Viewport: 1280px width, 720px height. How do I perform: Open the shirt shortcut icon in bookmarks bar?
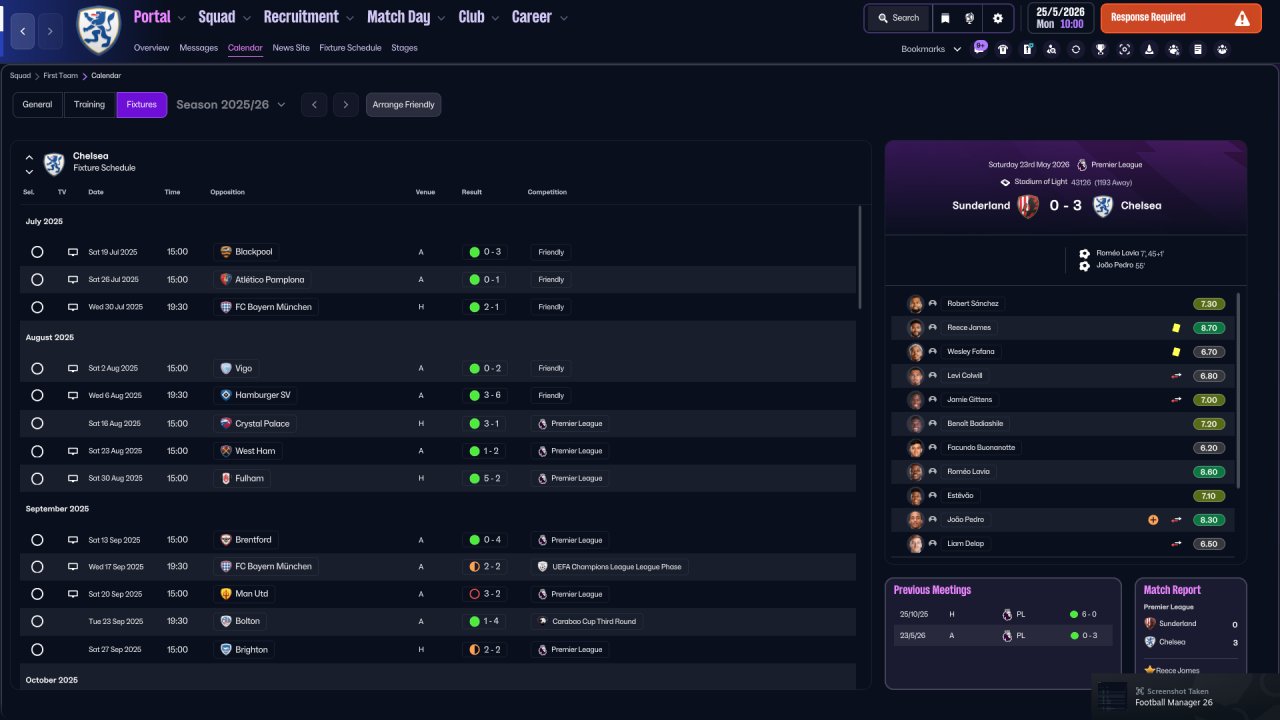pyautogui.click(x=1003, y=49)
